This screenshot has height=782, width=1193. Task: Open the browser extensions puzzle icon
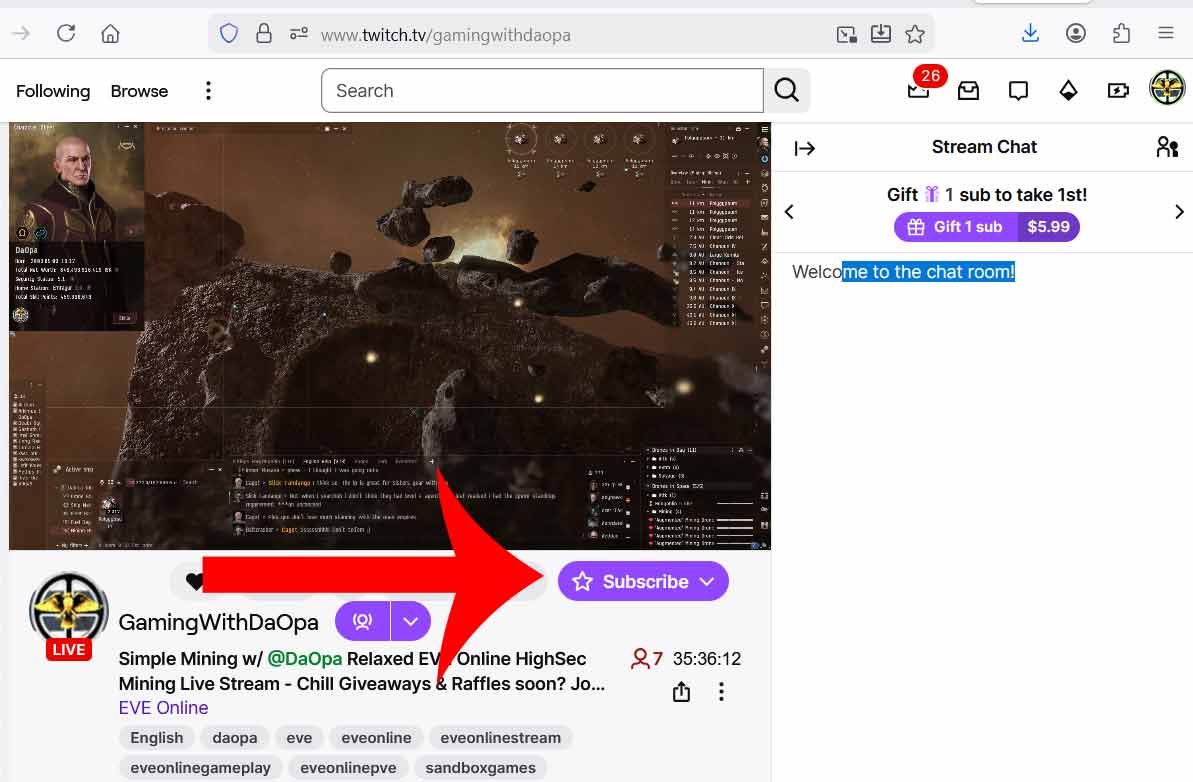coord(1121,33)
